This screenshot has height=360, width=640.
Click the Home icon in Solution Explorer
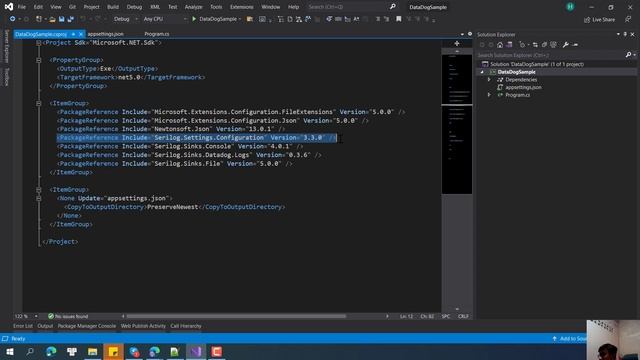pos(500,45)
